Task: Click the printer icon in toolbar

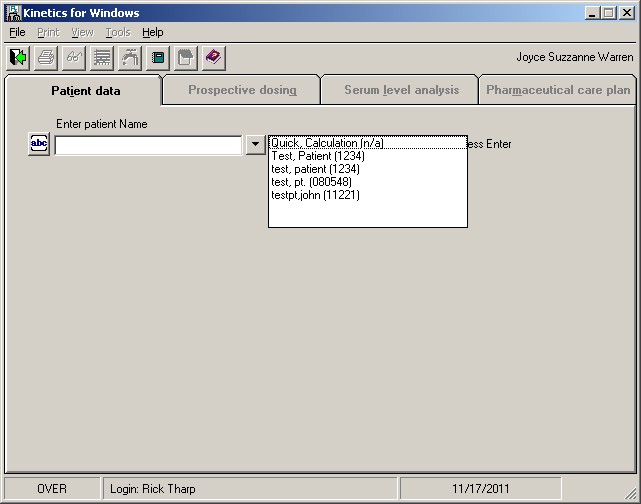Action: (46, 58)
